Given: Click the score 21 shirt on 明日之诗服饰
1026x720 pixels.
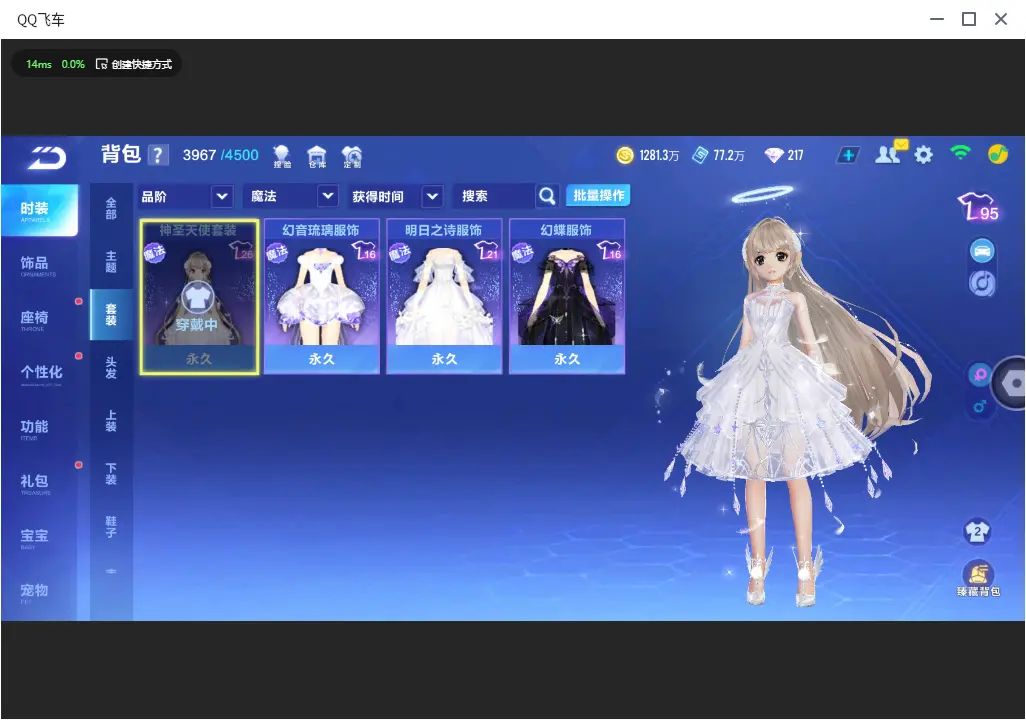Looking at the screenshot, I should [x=487, y=250].
